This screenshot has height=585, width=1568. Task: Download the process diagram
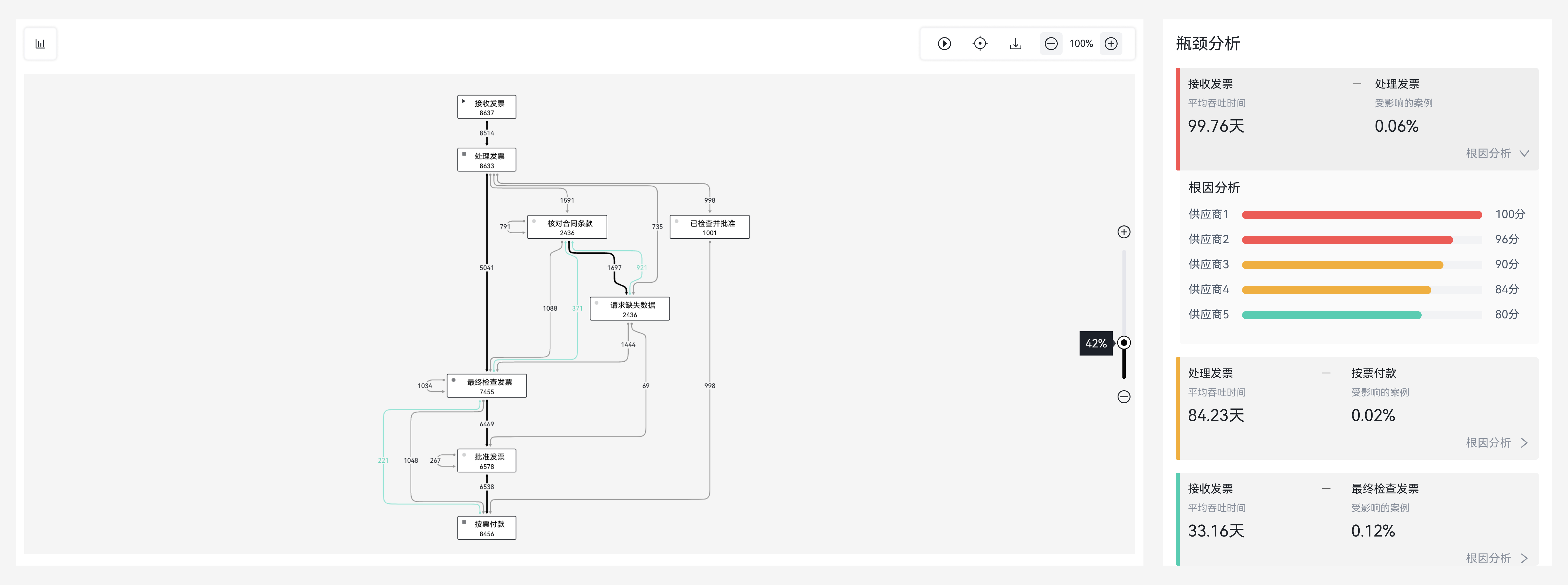point(1015,44)
